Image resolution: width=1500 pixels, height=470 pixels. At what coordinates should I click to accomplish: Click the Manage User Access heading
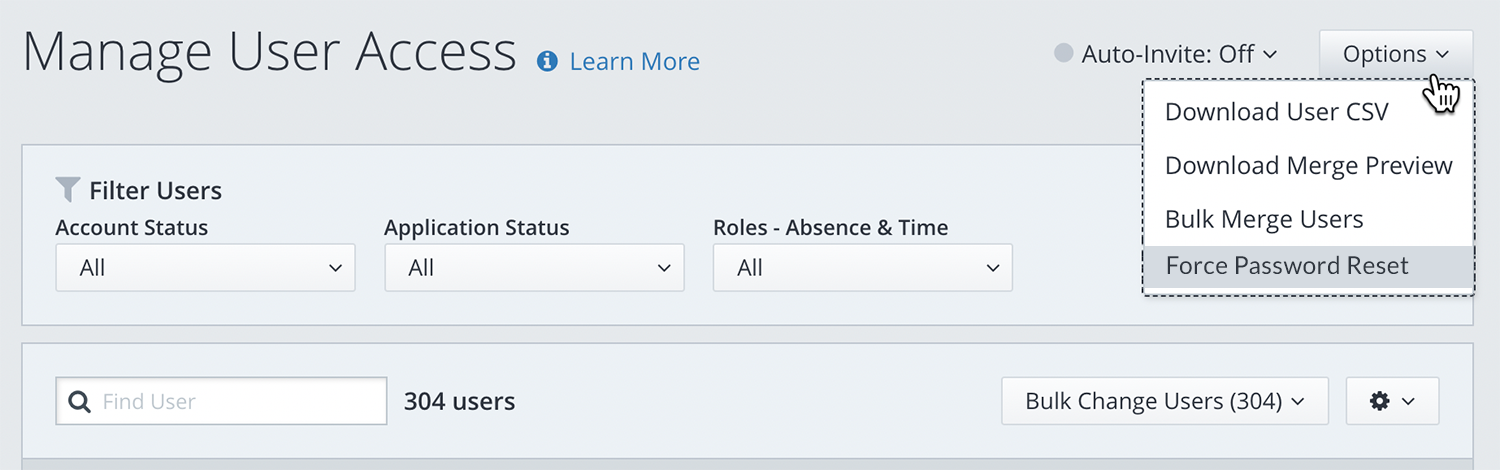click(269, 54)
